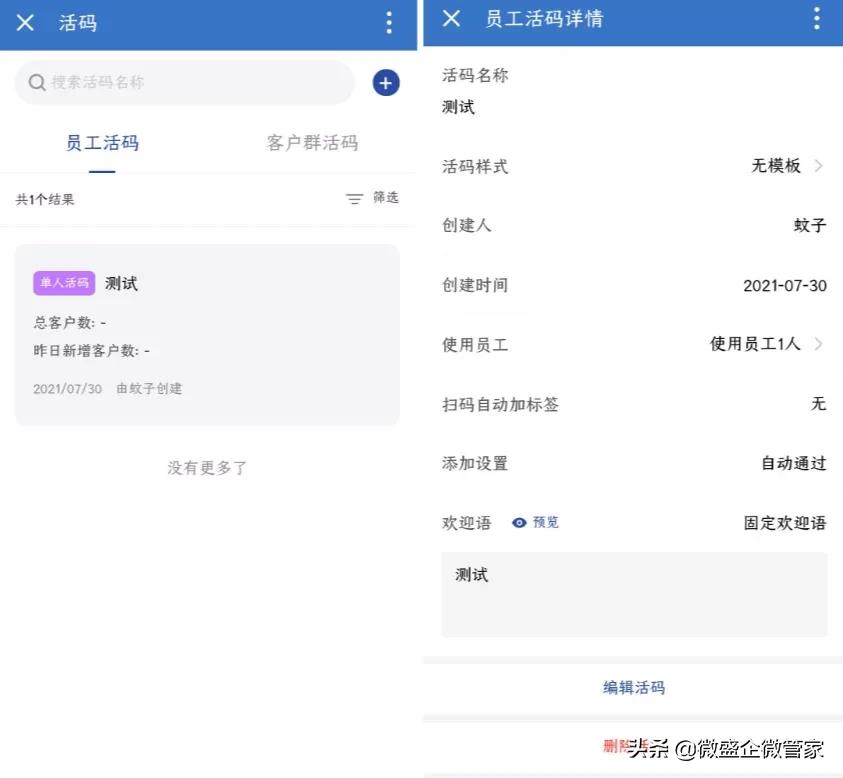
Task: Open the three-dot menu on 员工活码详情 page
Action: [x=819, y=18]
